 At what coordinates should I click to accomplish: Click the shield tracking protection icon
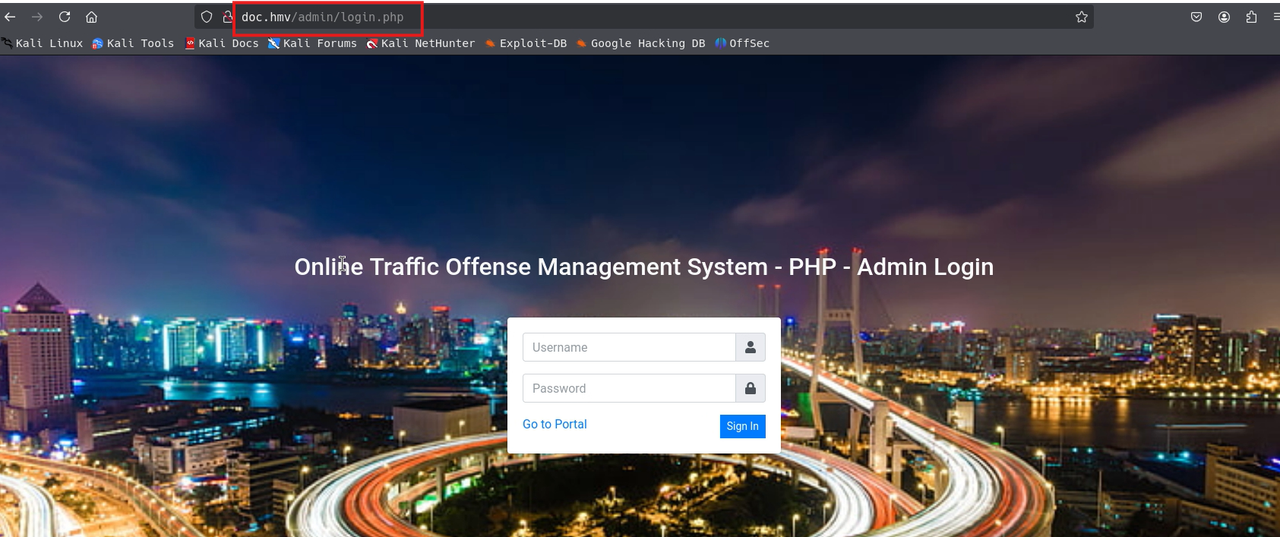coord(207,17)
